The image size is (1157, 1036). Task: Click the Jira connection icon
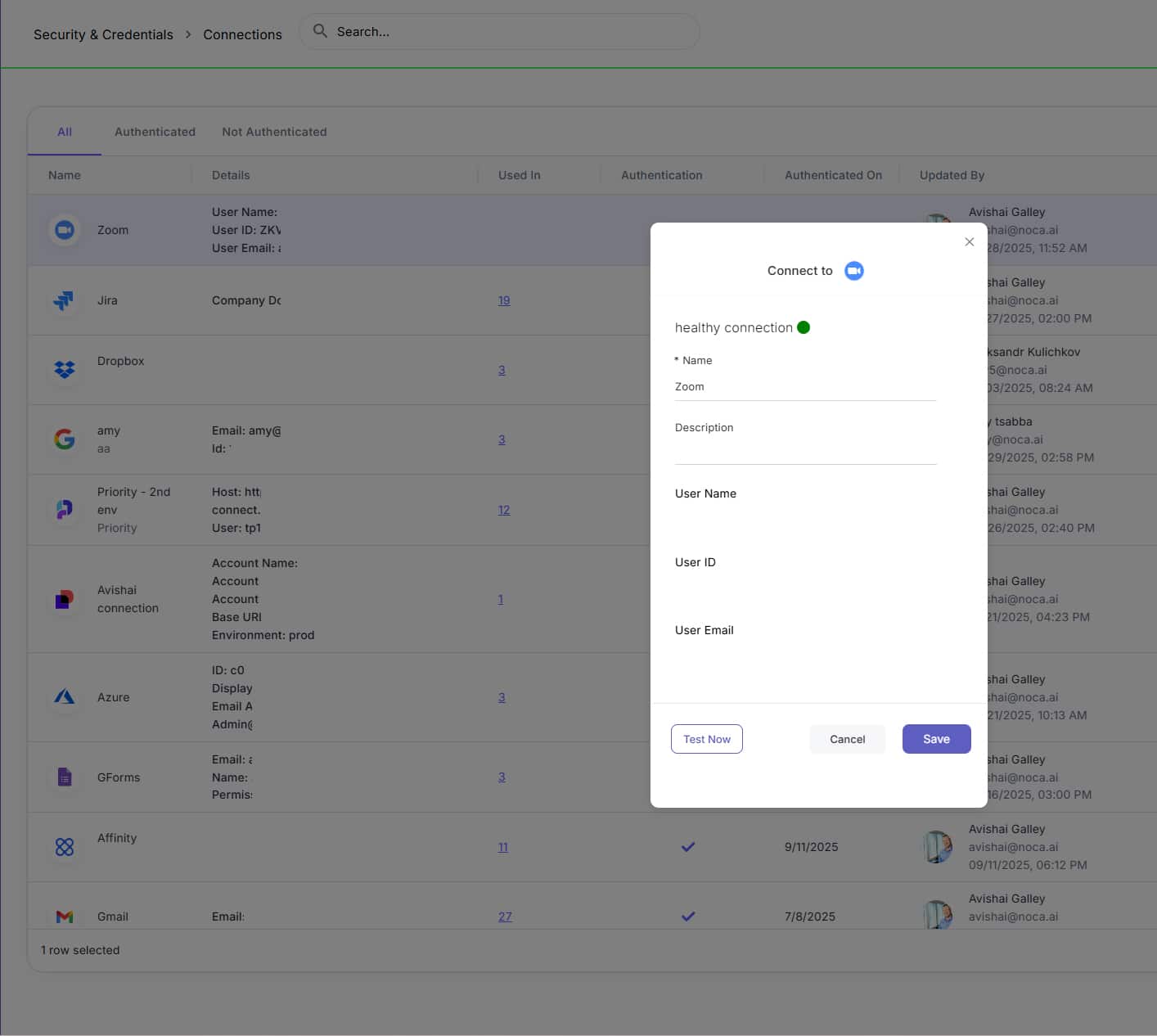64,300
